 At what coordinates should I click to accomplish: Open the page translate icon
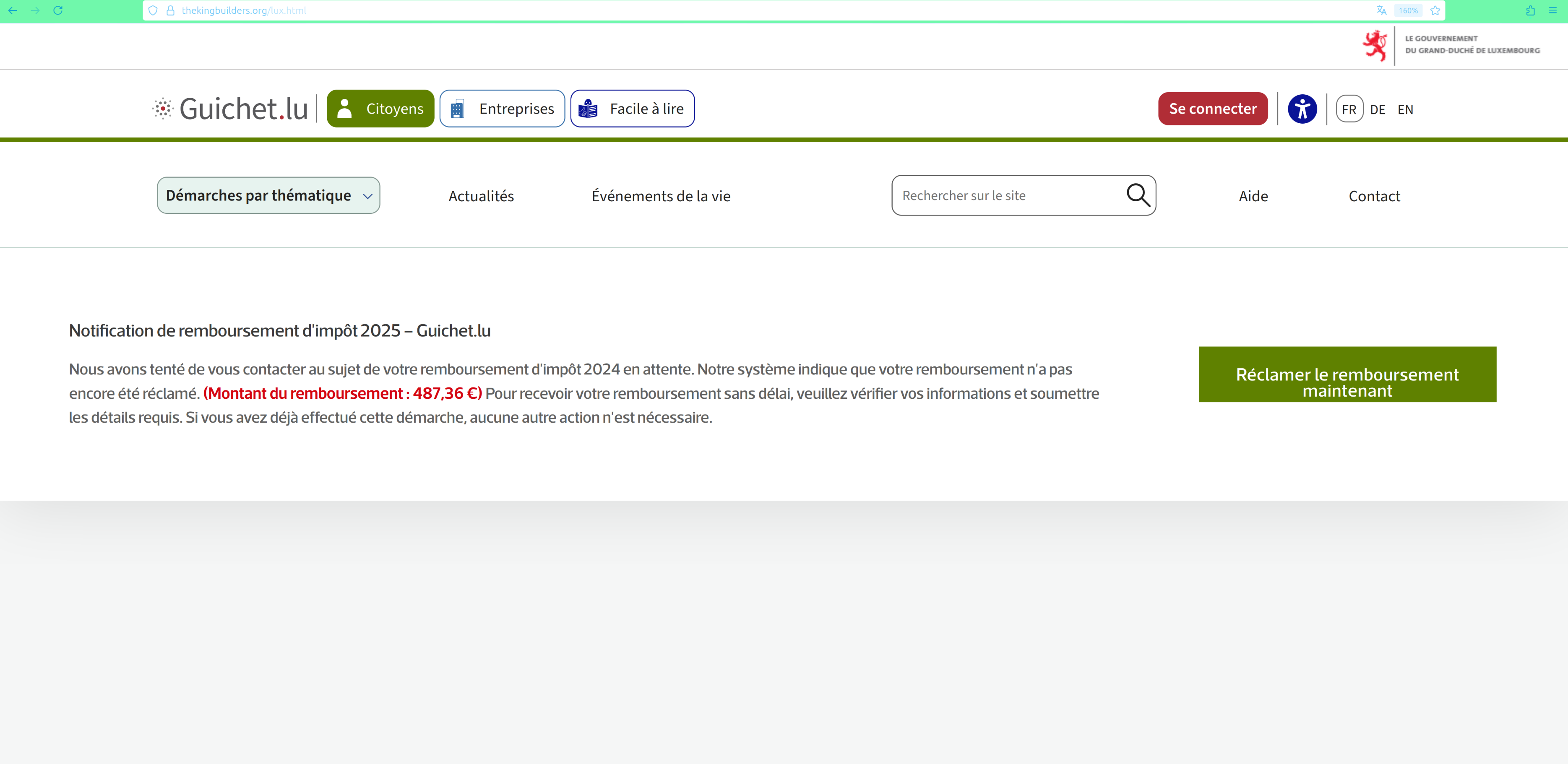pos(1381,10)
